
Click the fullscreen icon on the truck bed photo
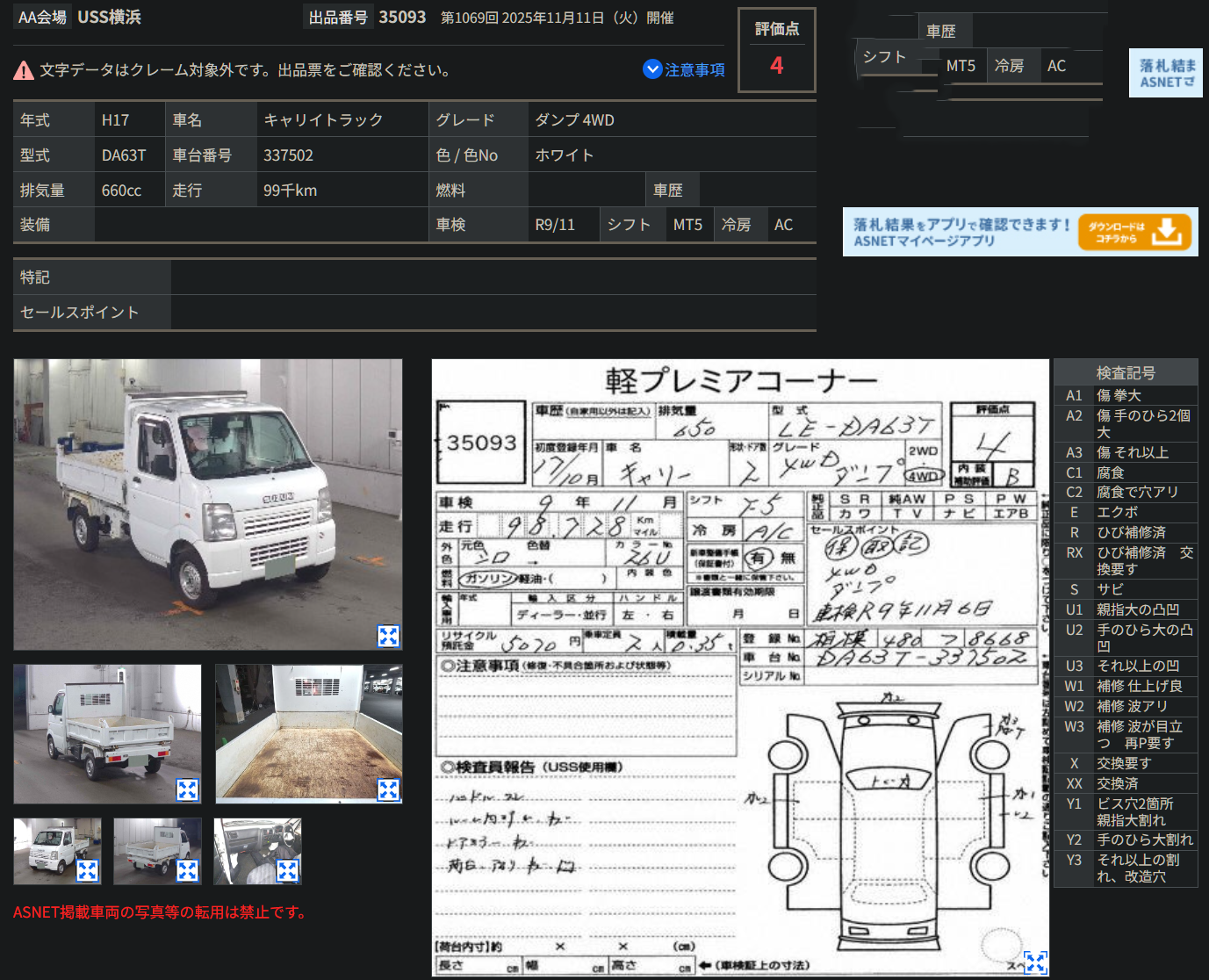pyautogui.click(x=389, y=788)
